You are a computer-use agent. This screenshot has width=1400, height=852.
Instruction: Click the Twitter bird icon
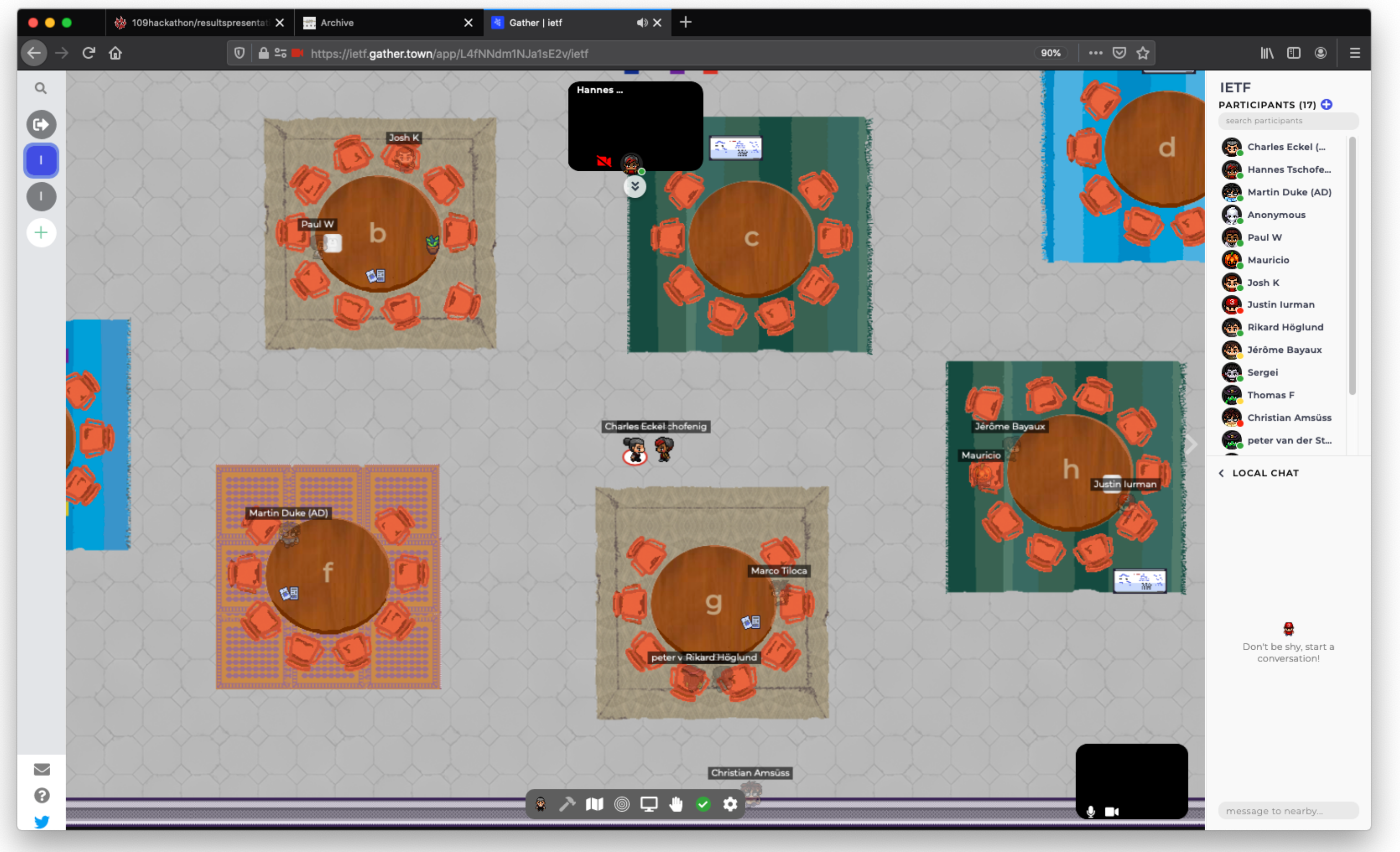pyautogui.click(x=41, y=821)
